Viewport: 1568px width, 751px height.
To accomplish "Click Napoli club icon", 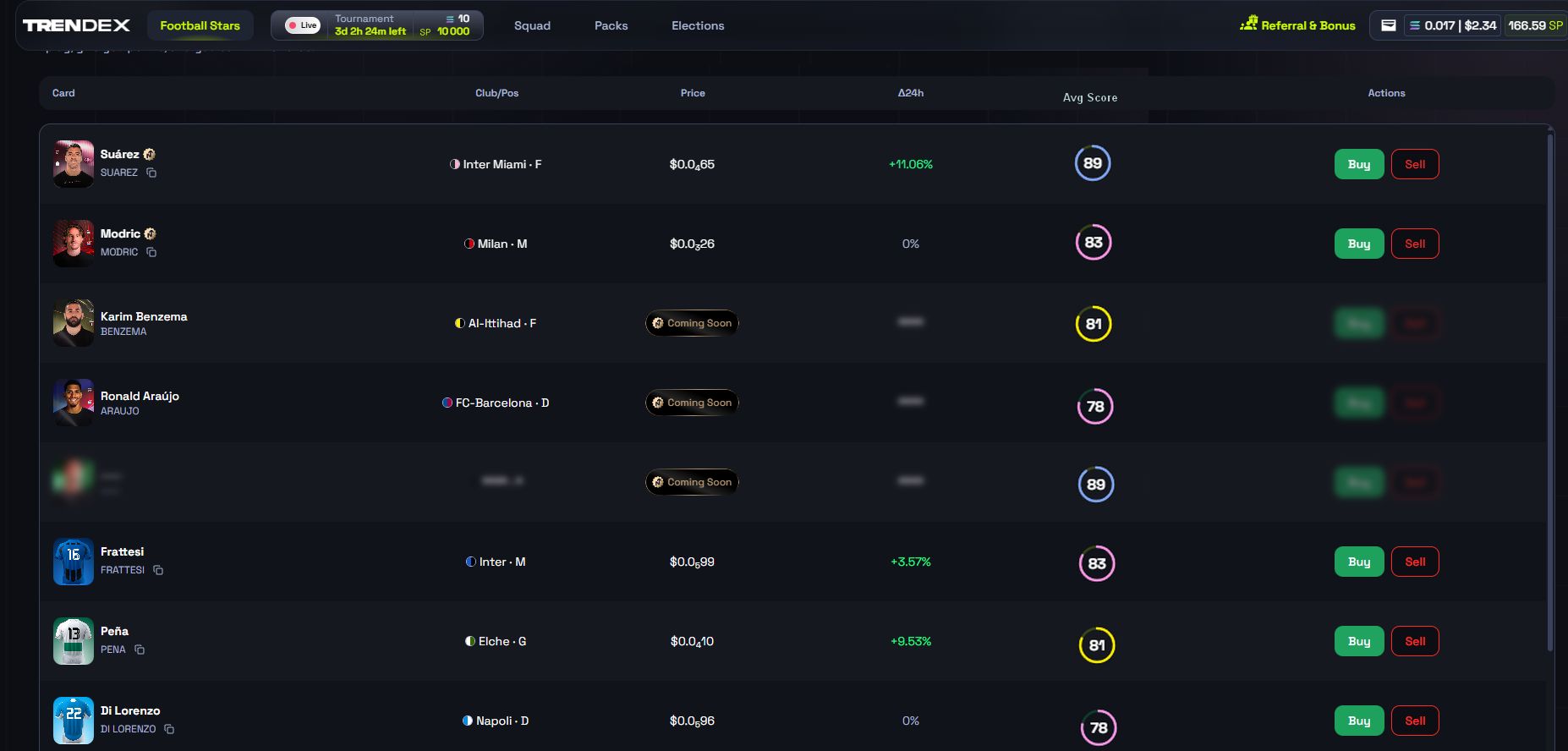I will pos(468,721).
